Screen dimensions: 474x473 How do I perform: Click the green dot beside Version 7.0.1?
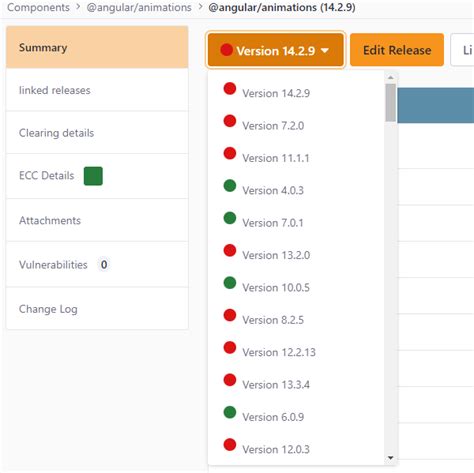coord(230,218)
